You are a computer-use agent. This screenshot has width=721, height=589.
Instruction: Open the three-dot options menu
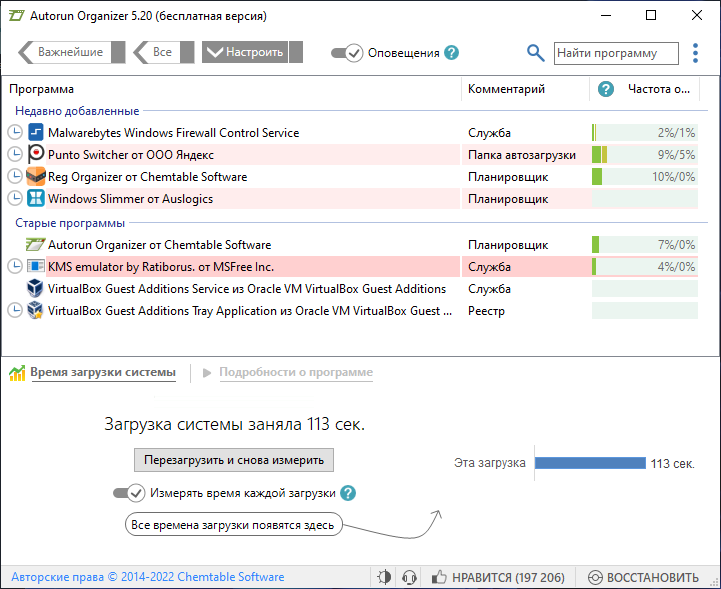point(695,53)
